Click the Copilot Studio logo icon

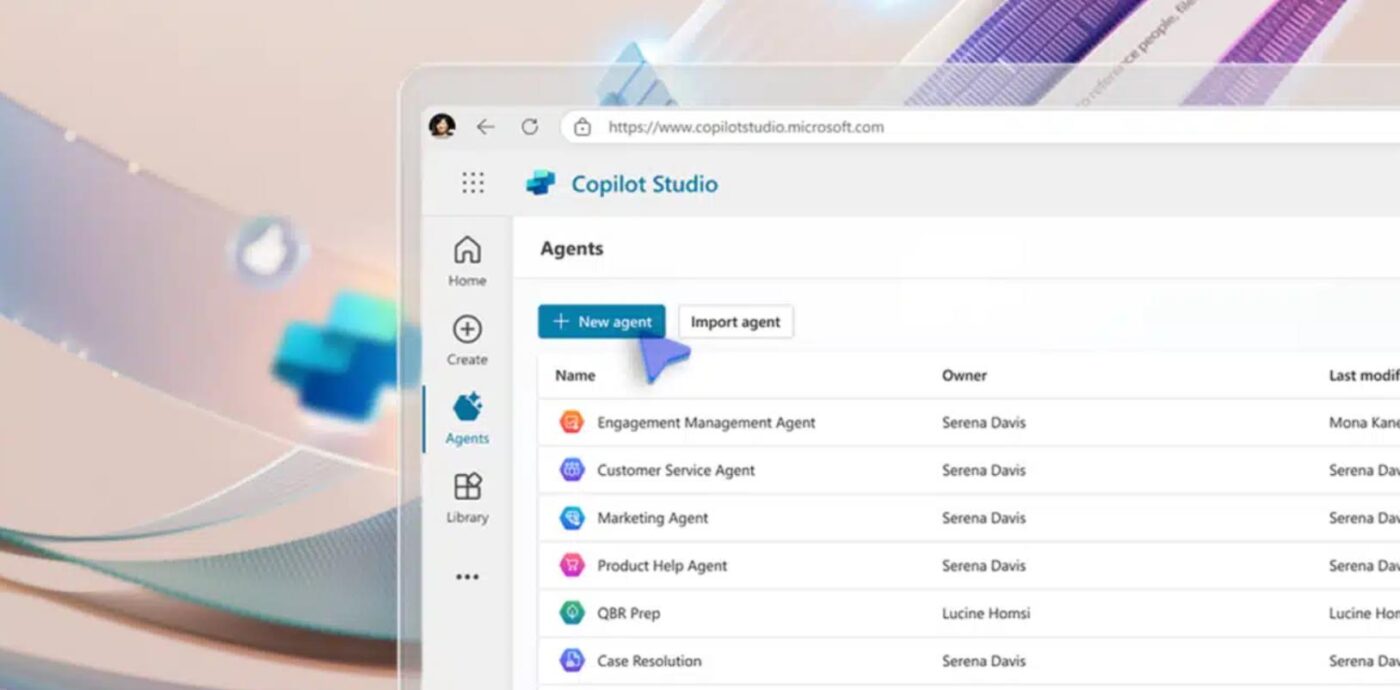click(541, 183)
